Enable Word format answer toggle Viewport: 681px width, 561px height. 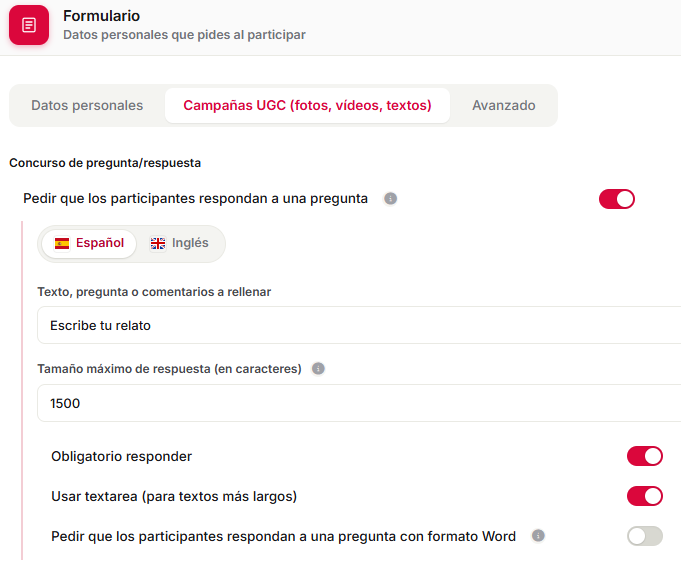click(x=645, y=536)
